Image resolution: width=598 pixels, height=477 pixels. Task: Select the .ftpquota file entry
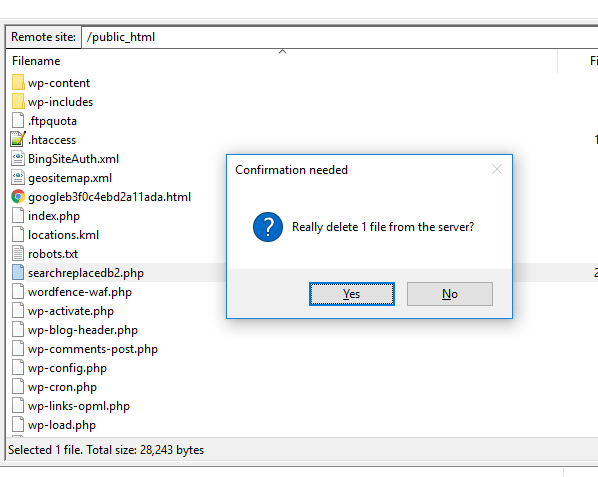pos(52,121)
